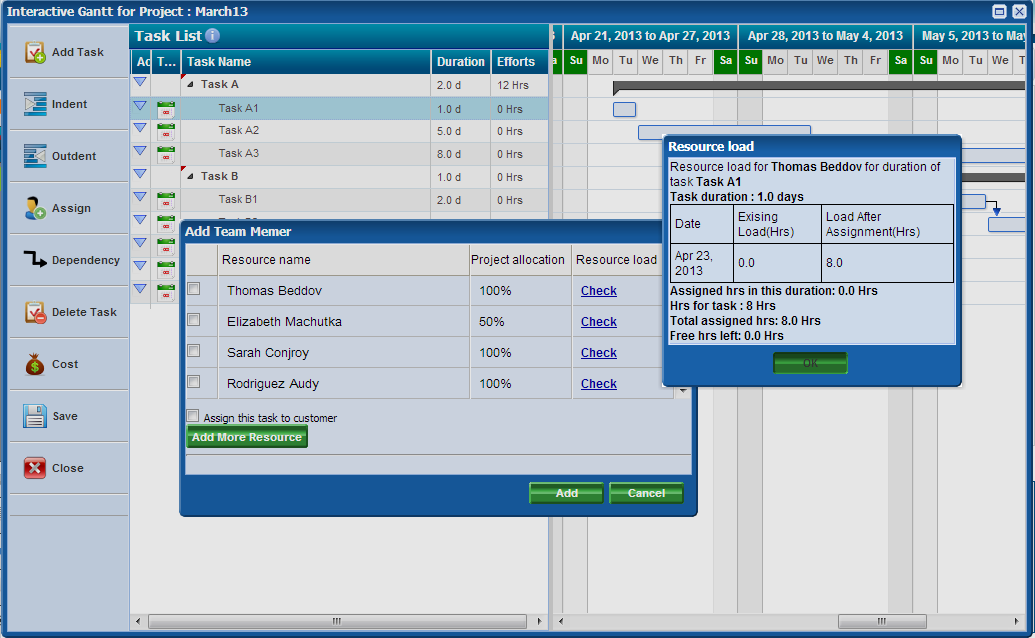The height and width of the screenshot is (638, 1035).
Task: Click the Add Task icon
Action: [x=35, y=53]
